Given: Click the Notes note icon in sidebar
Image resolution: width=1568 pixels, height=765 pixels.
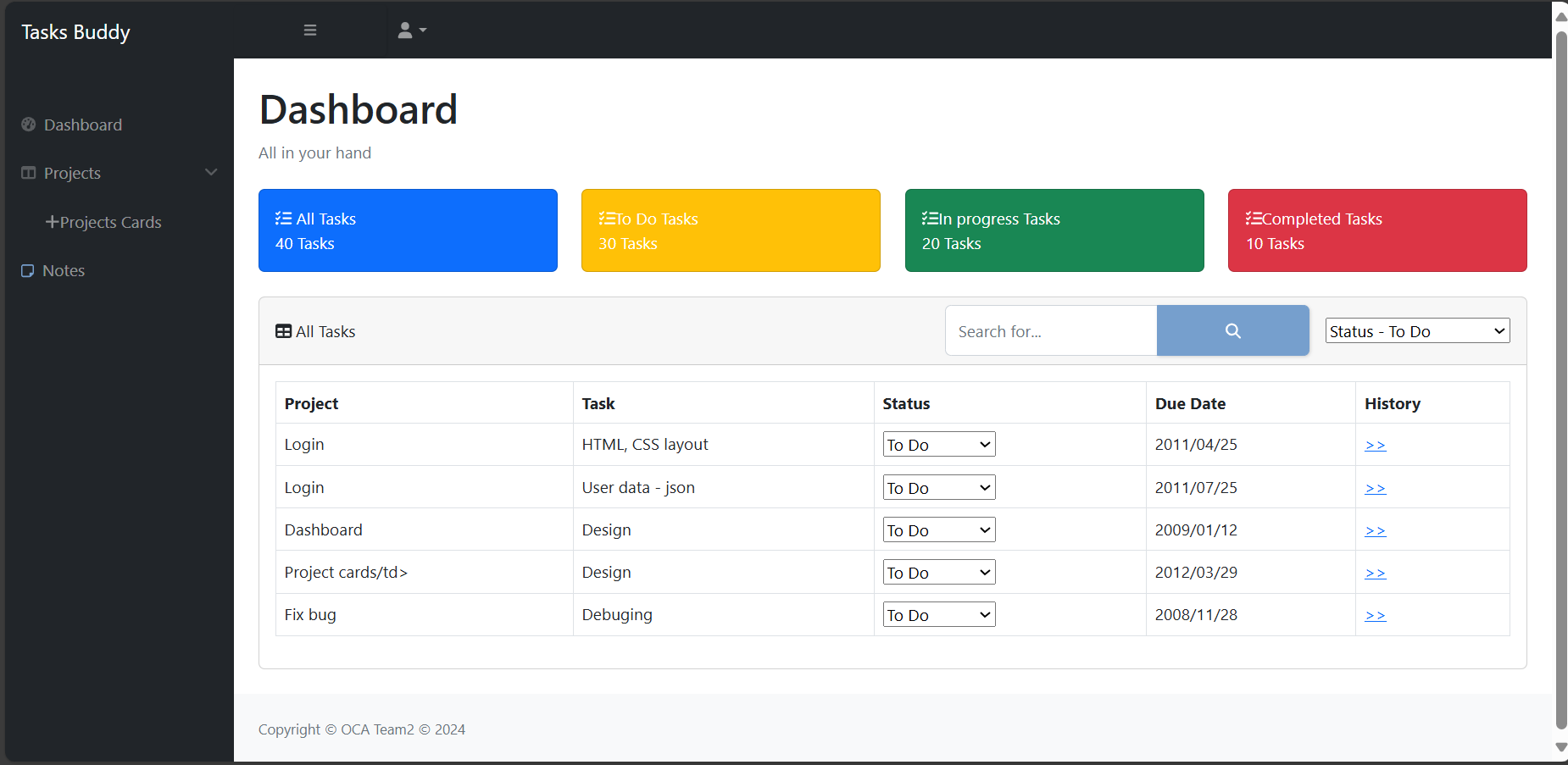Looking at the screenshot, I should pyautogui.click(x=28, y=270).
